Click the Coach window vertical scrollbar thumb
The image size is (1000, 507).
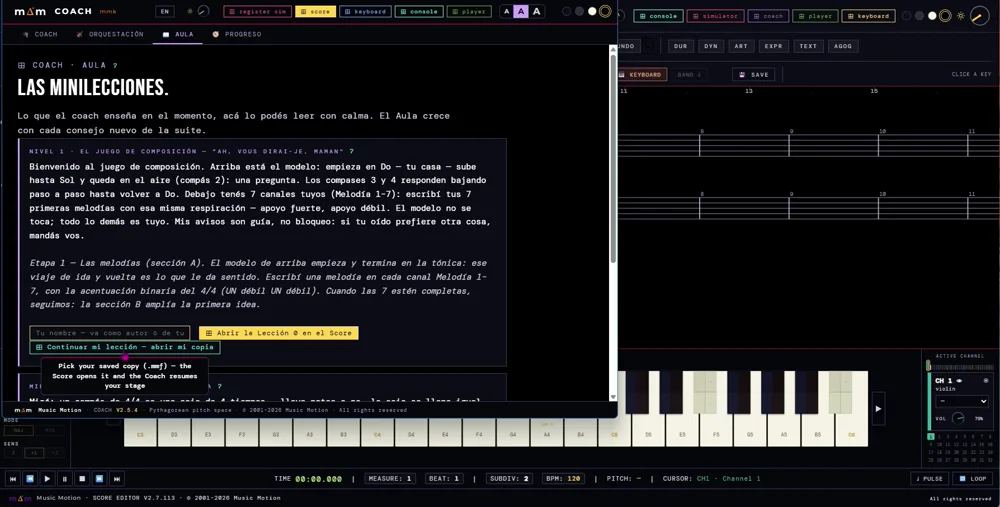(614, 158)
